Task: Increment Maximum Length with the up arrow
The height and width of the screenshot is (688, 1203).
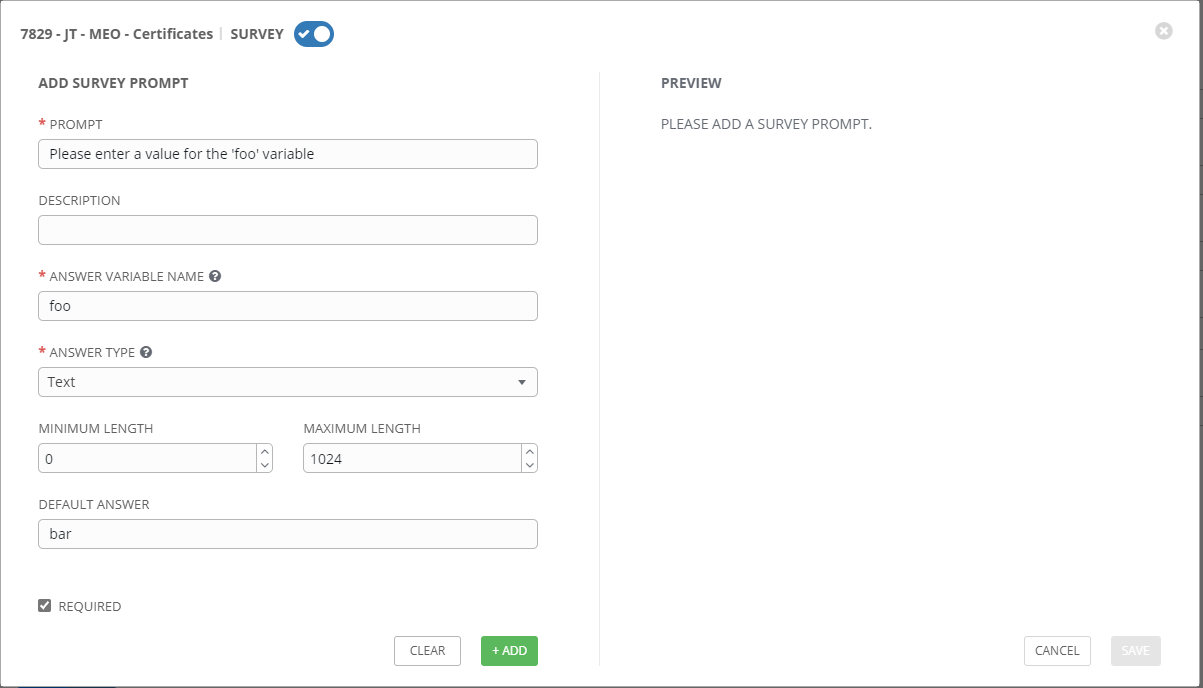Action: click(529, 452)
